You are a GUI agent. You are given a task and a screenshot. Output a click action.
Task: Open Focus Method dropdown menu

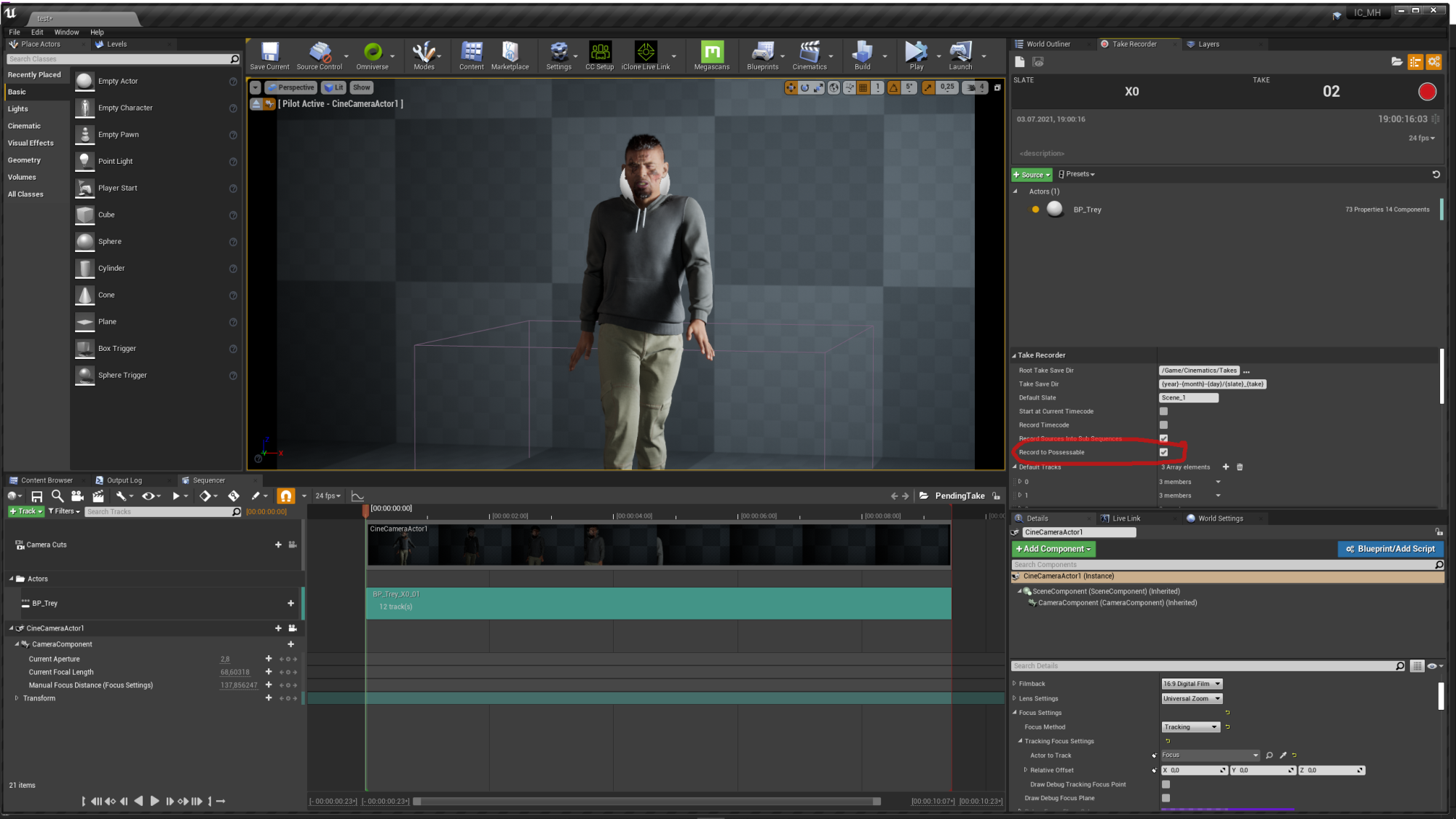click(x=1190, y=727)
